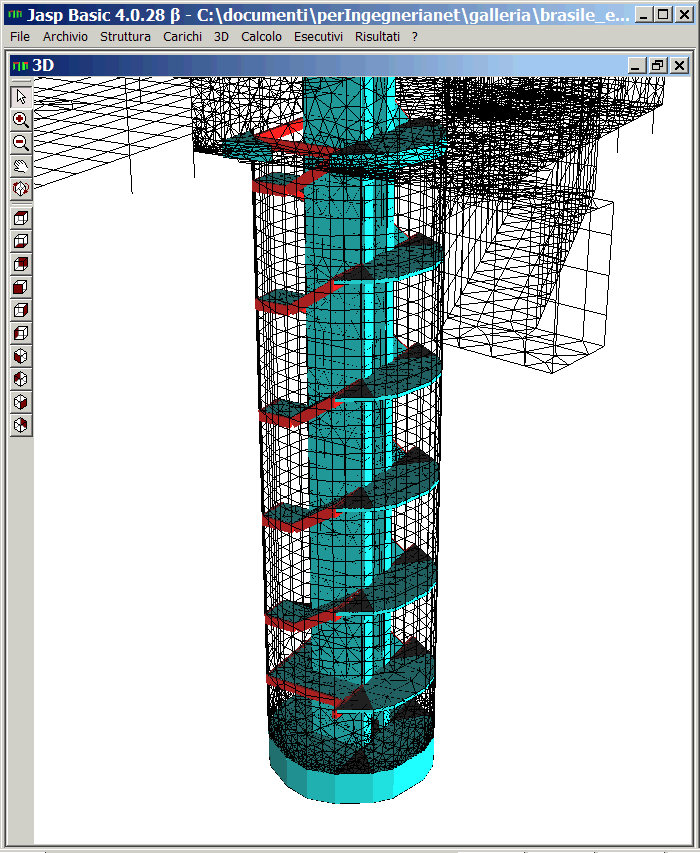This screenshot has height=853, width=700.
Task: Restore down the inner 3D window
Action: [658, 66]
